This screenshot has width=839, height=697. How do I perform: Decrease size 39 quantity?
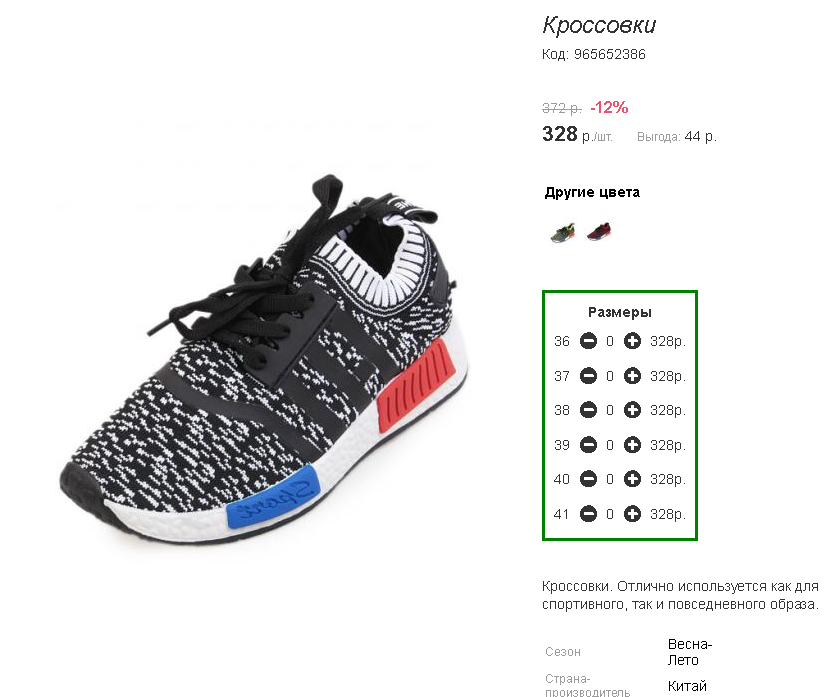pos(588,445)
